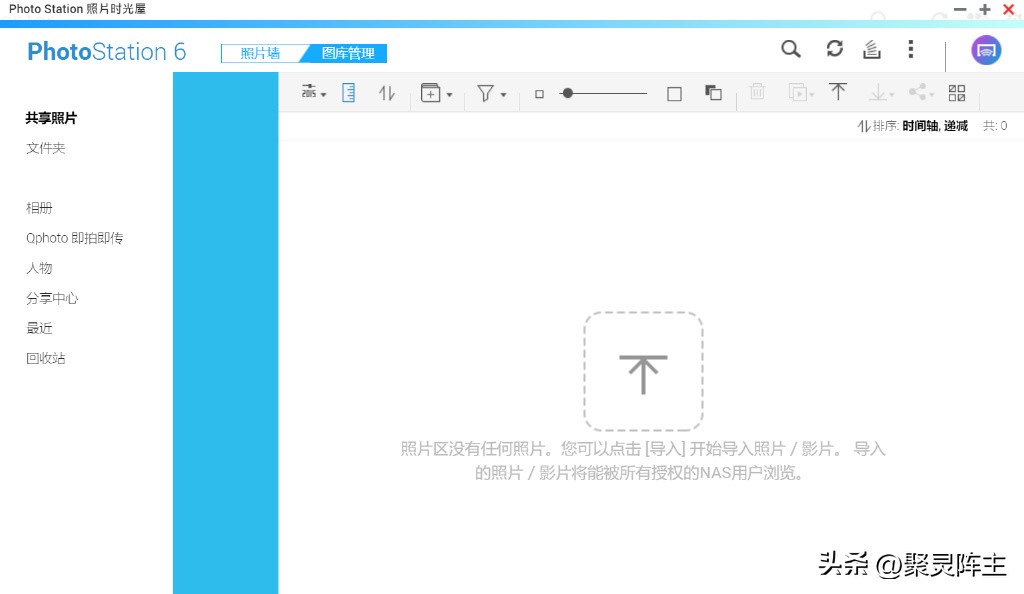This screenshot has height=594, width=1024.
Task: Switch to the 照片墙 tab
Action: [260, 53]
